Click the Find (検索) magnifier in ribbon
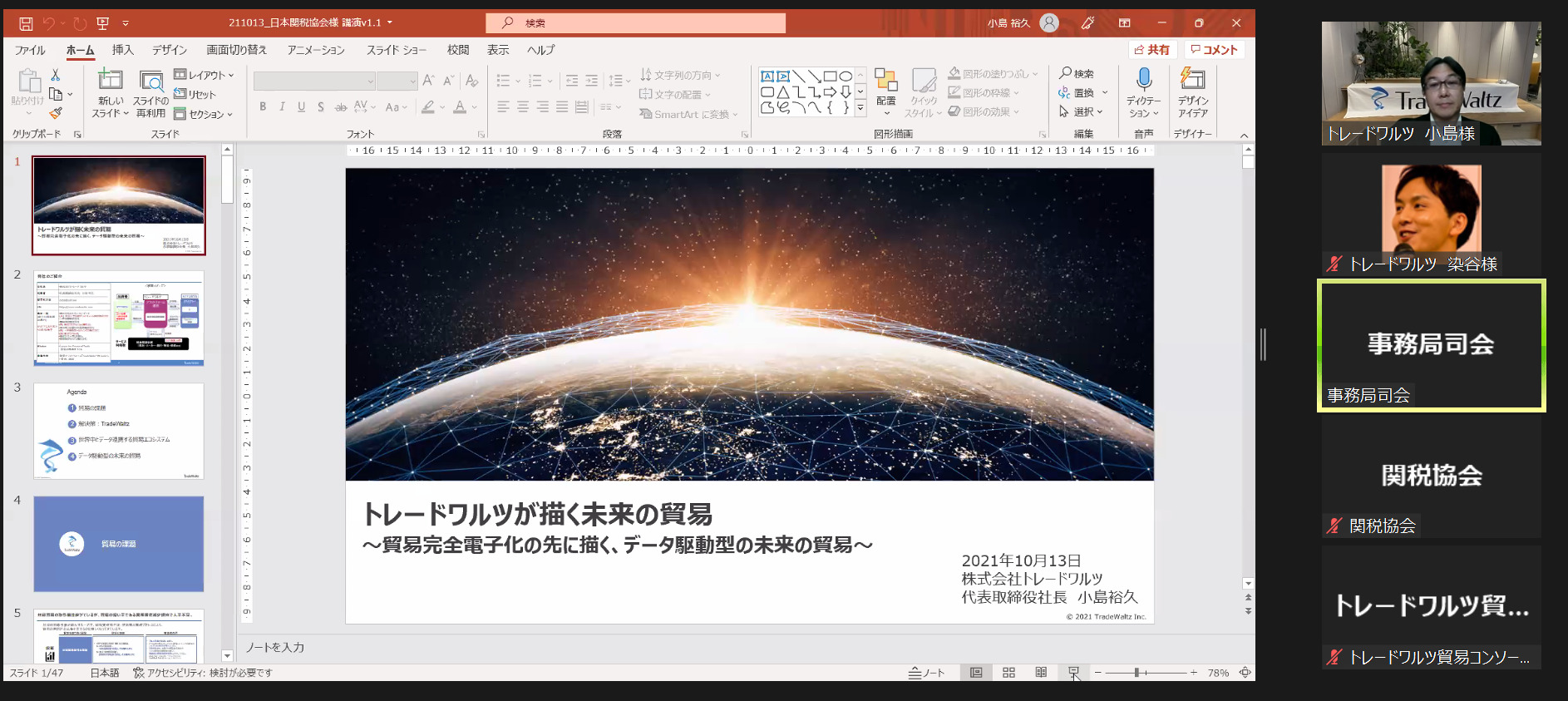This screenshot has width=1568, height=701. pos(1077,73)
